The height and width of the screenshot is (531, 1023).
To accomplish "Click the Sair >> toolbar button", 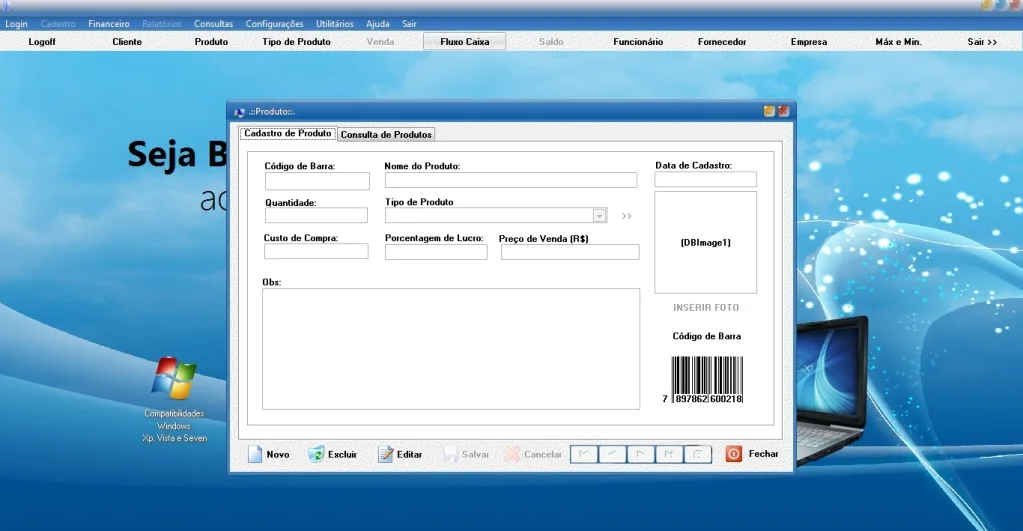I will pos(983,42).
